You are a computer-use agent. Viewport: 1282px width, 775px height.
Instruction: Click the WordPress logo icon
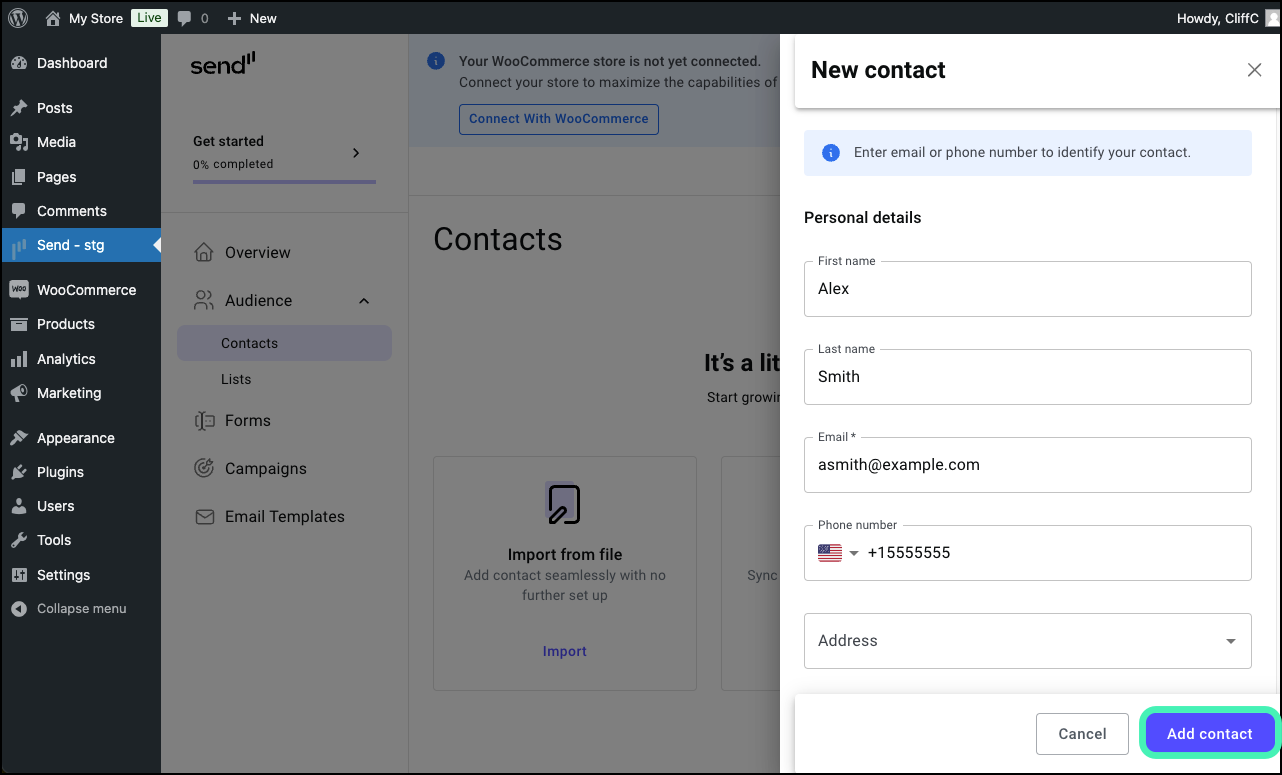19,18
